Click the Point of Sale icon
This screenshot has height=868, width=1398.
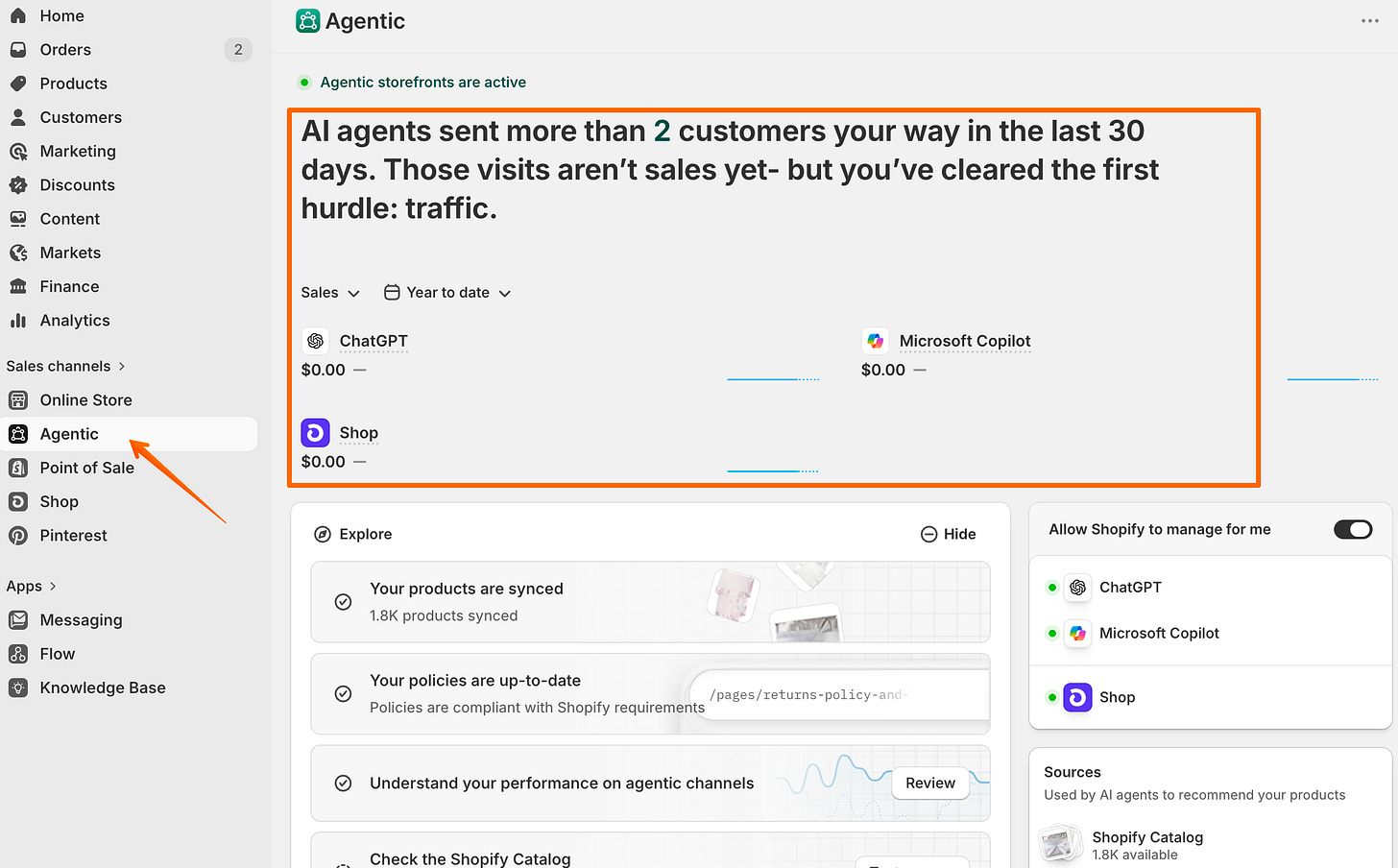click(x=18, y=468)
